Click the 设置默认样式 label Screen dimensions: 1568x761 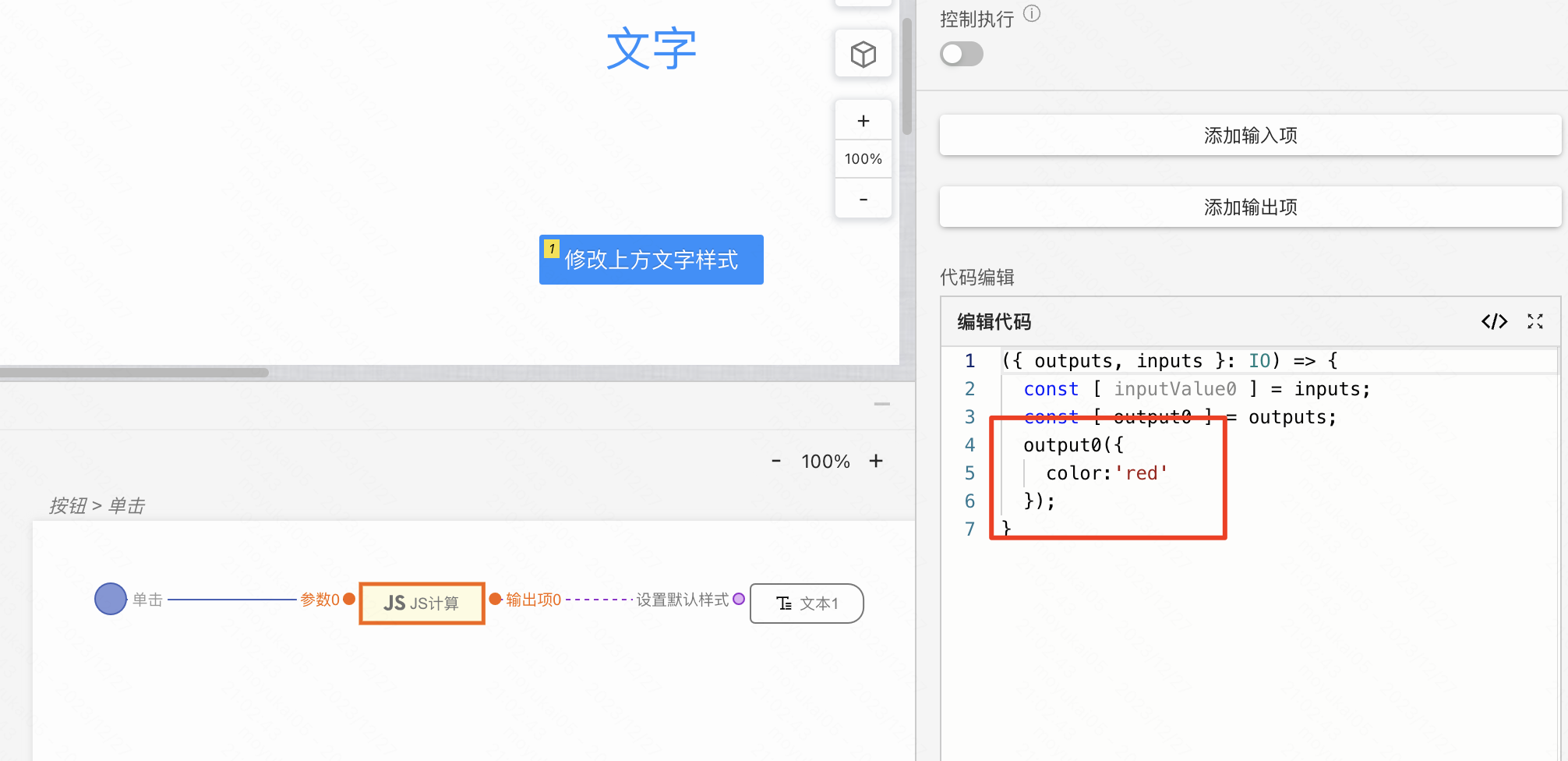(x=683, y=600)
